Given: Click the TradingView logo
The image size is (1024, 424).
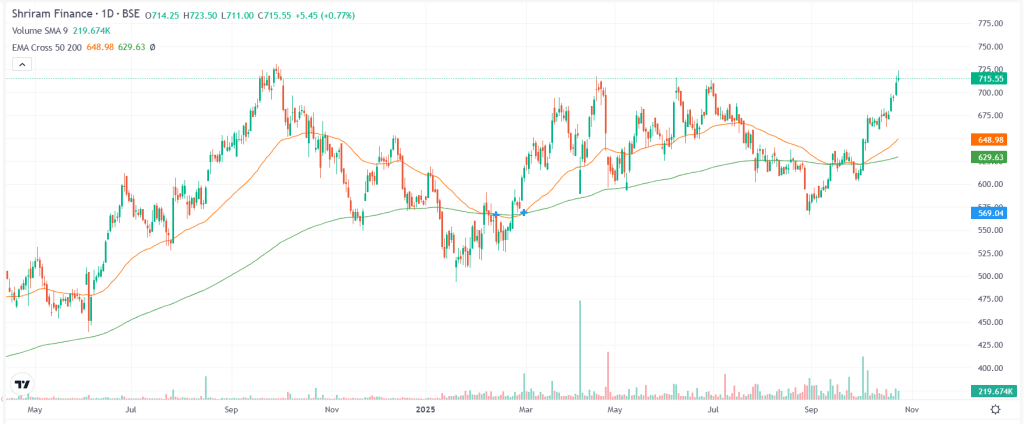Looking at the screenshot, I should coord(21,384).
